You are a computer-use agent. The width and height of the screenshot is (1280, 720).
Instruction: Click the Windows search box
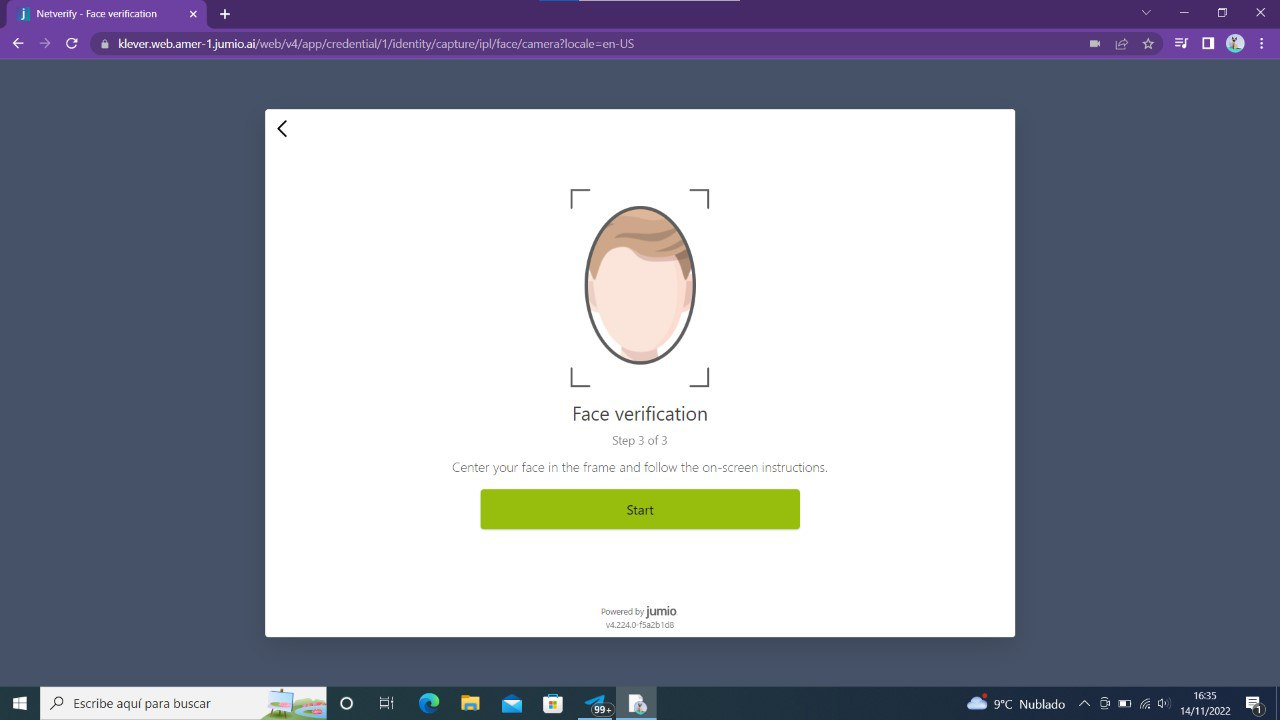click(183, 703)
